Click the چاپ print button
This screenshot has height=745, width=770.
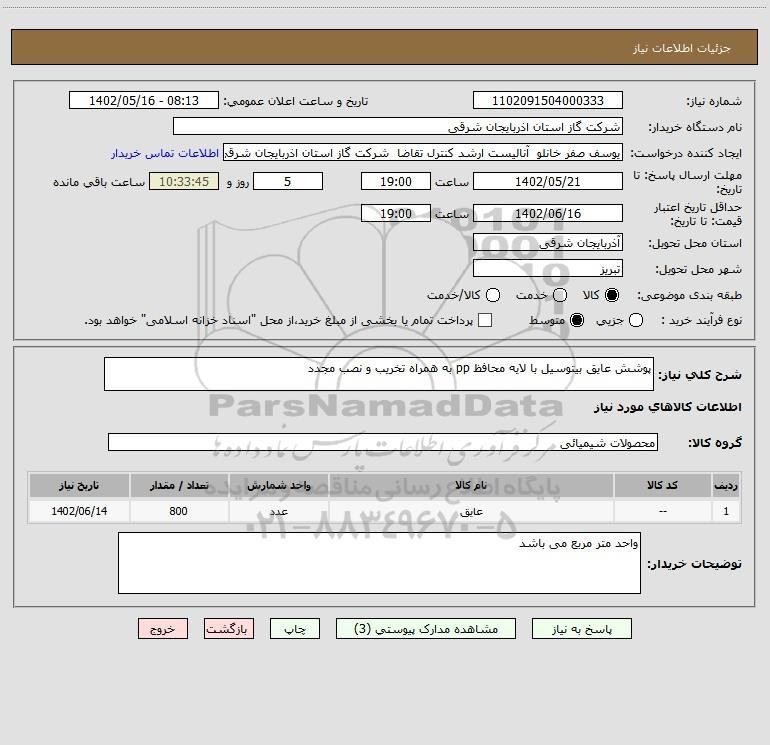tap(295, 629)
